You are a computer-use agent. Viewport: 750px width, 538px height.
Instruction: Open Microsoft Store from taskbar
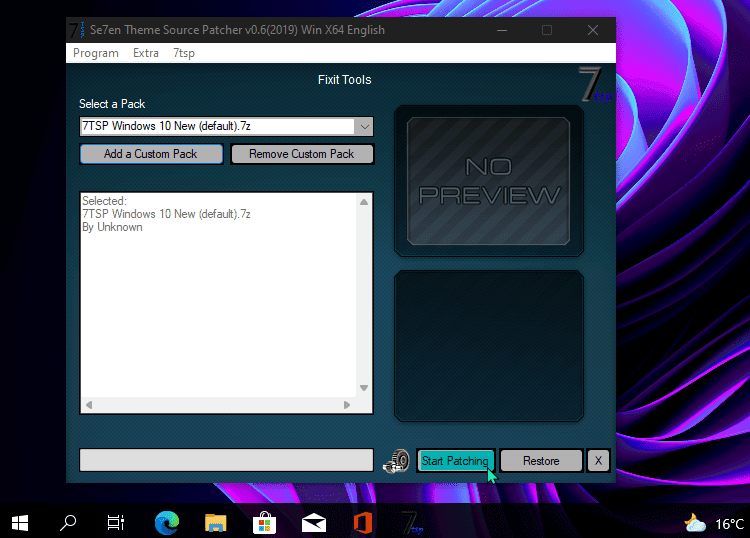coord(265,523)
